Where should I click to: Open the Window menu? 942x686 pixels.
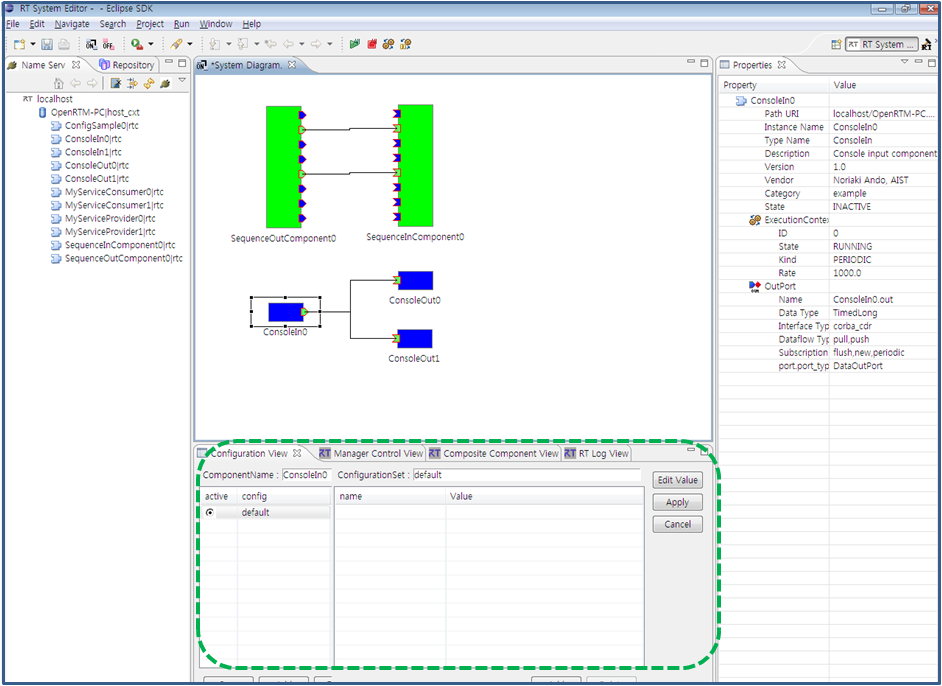[215, 23]
